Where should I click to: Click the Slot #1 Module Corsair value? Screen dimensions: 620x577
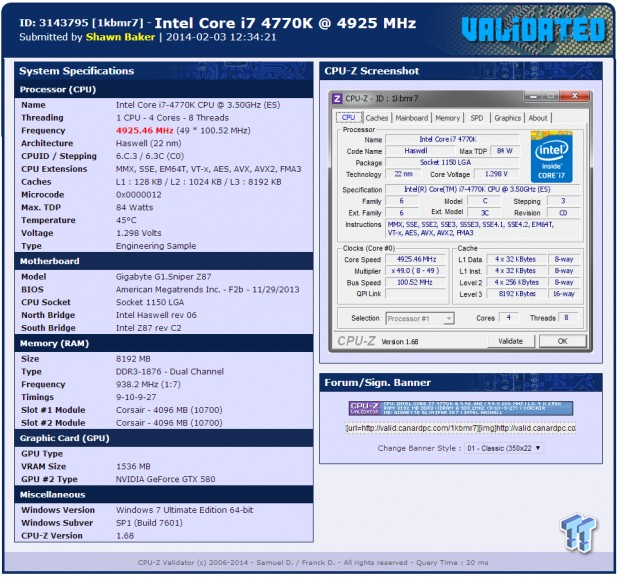pos(169,410)
